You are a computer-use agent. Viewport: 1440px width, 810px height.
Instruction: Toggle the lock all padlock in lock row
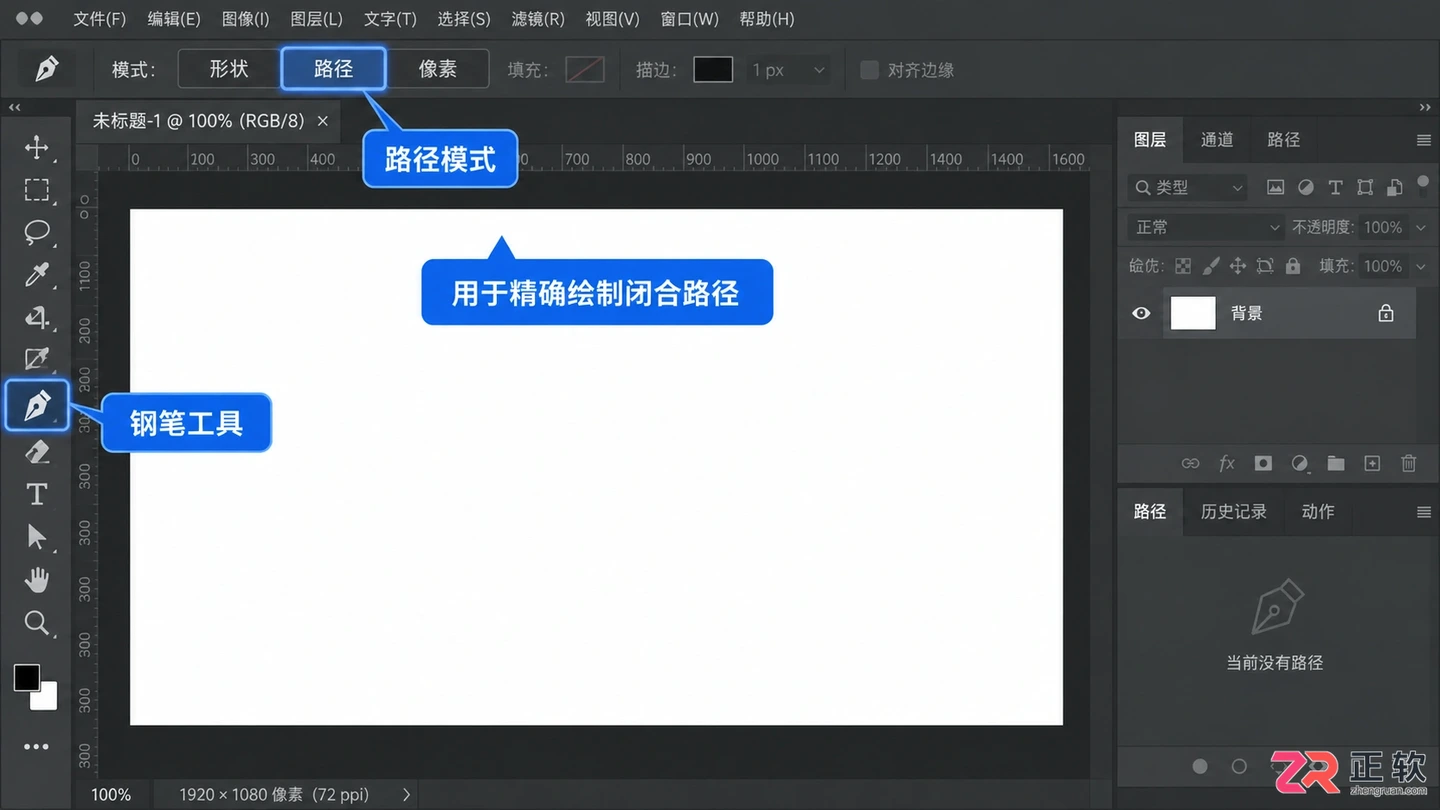click(1293, 266)
